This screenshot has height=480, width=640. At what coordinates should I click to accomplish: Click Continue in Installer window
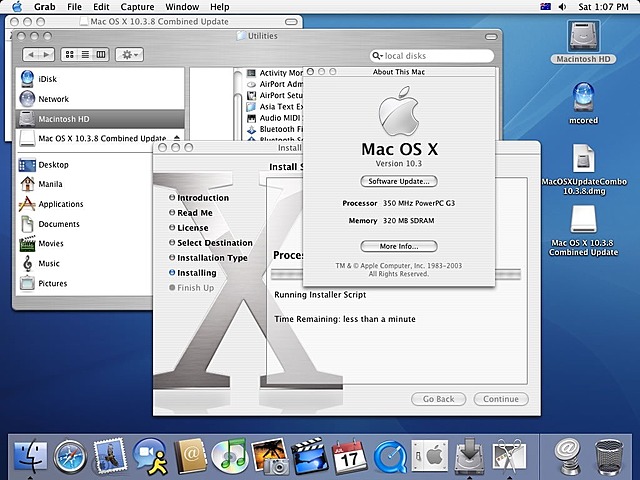point(501,399)
